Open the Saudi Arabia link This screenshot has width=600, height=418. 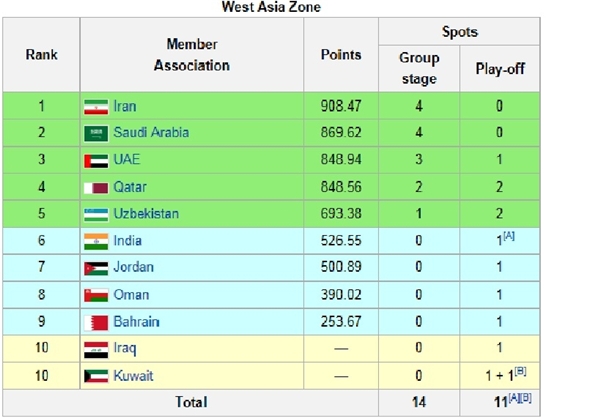coord(151,132)
